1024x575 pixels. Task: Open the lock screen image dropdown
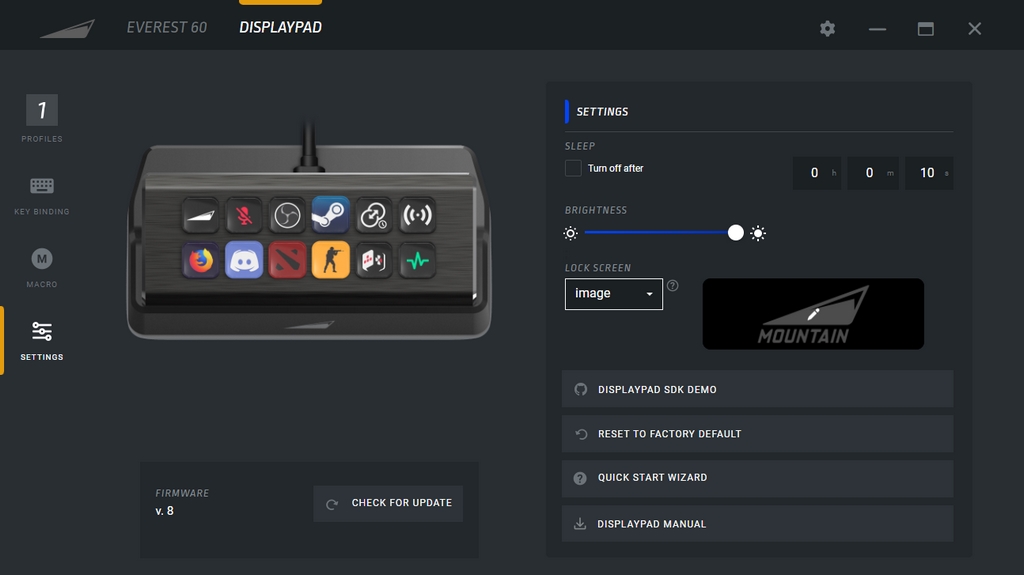pyautogui.click(x=614, y=294)
